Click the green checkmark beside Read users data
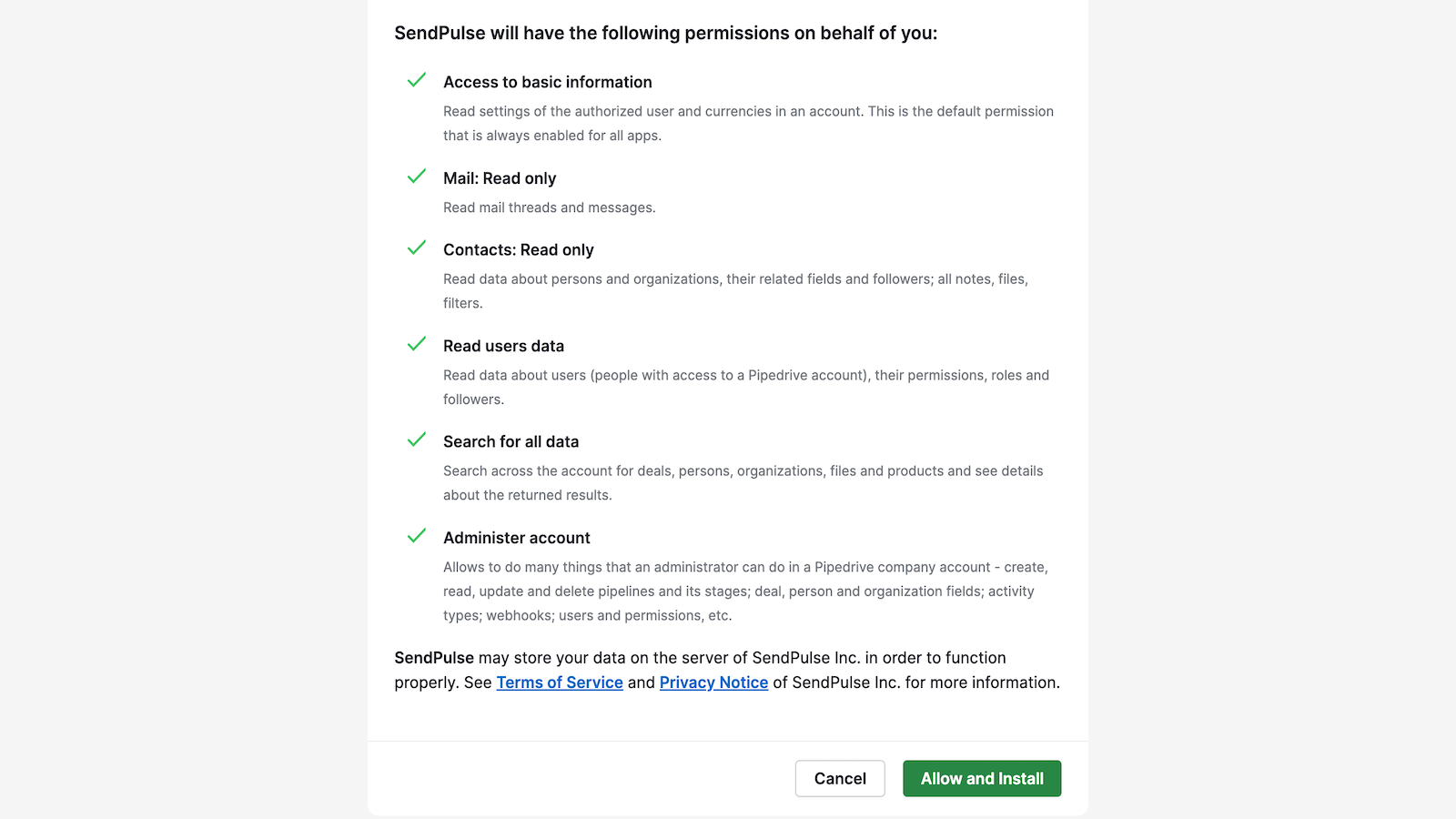 coord(417,344)
